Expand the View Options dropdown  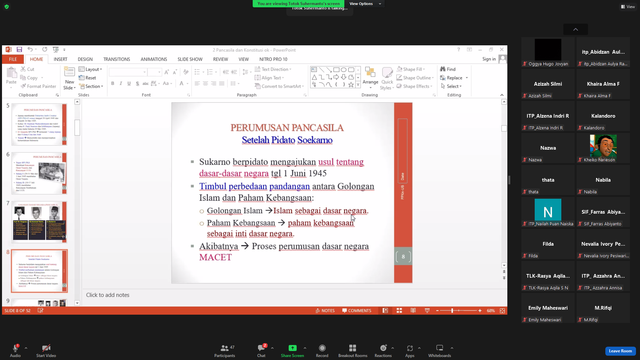(x=365, y=4)
